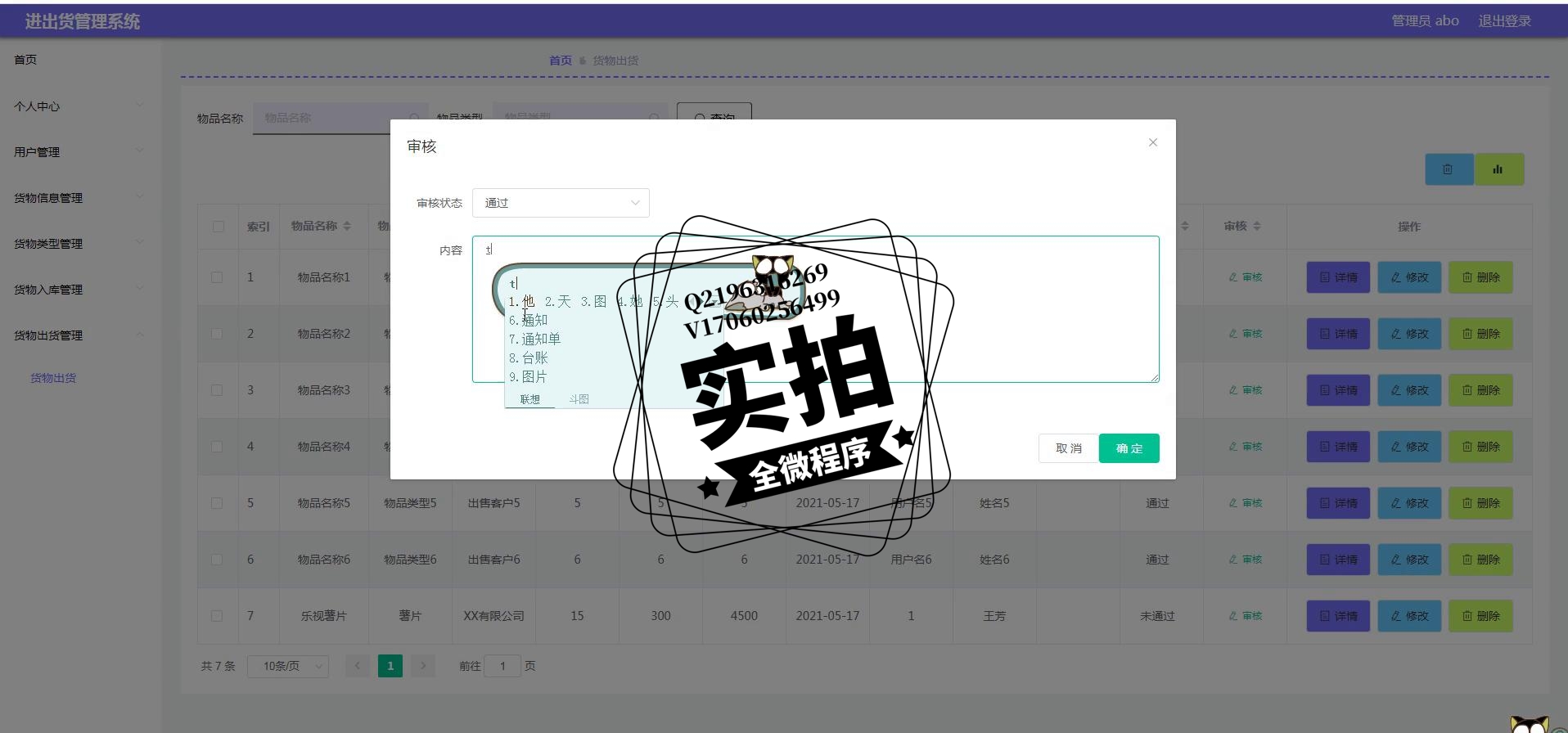Go to previous page in pagination

(358, 666)
